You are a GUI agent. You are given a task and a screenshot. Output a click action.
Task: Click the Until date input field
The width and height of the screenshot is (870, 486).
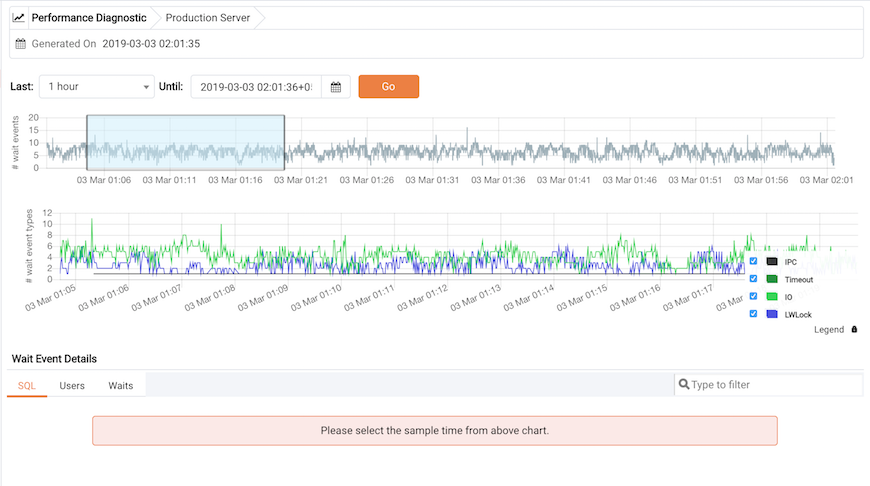pyautogui.click(x=256, y=87)
